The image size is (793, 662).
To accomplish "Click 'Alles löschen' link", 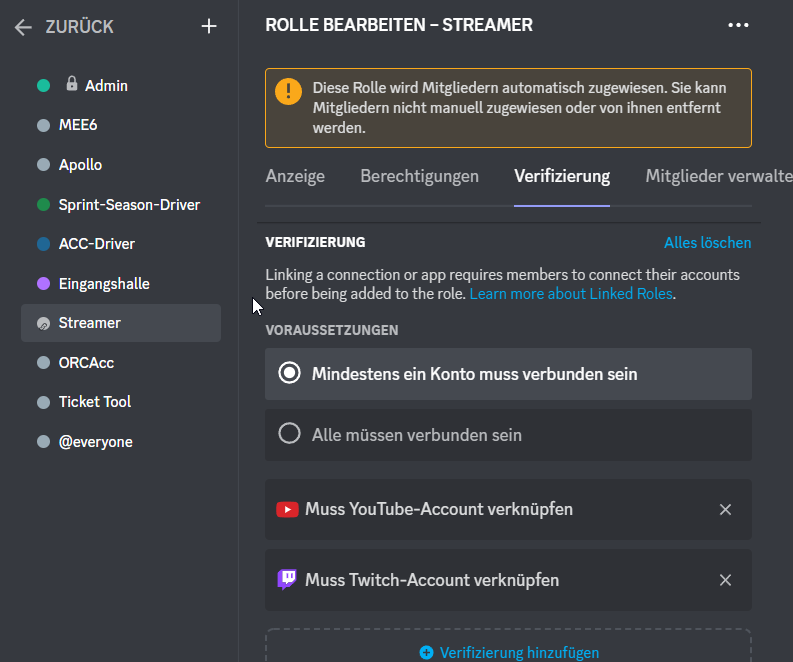I will tap(707, 243).
